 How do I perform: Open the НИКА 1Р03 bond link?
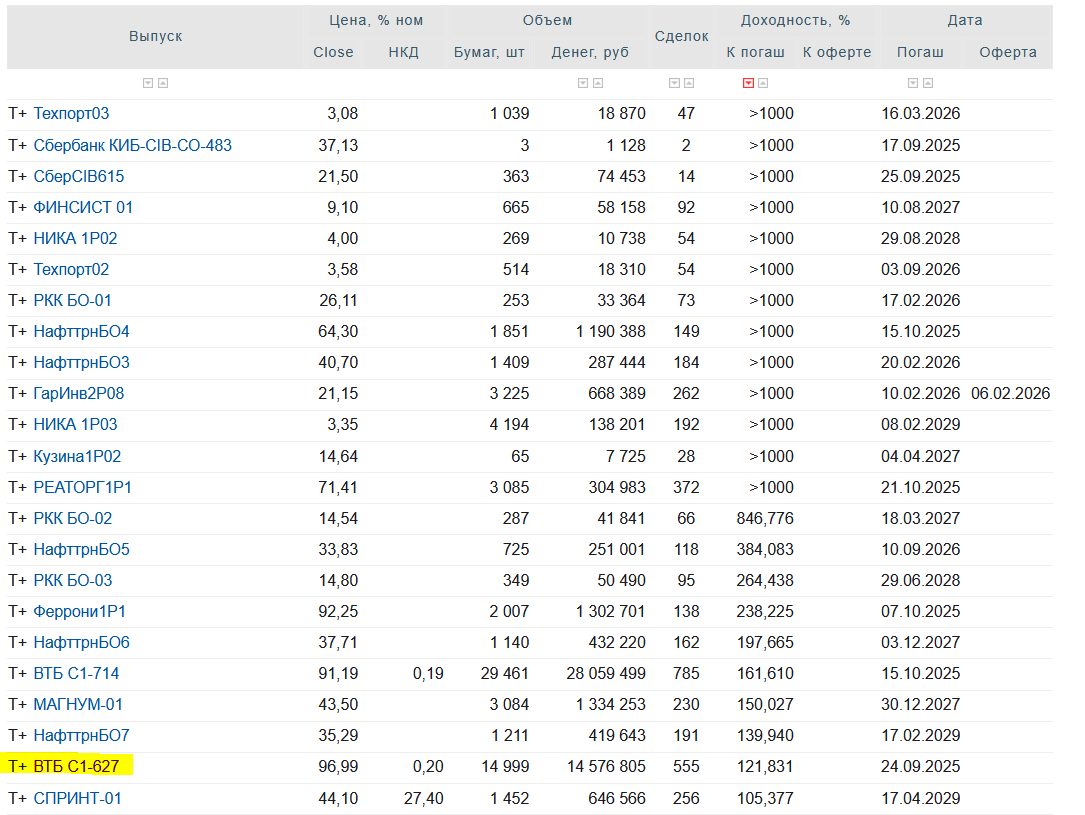75,425
